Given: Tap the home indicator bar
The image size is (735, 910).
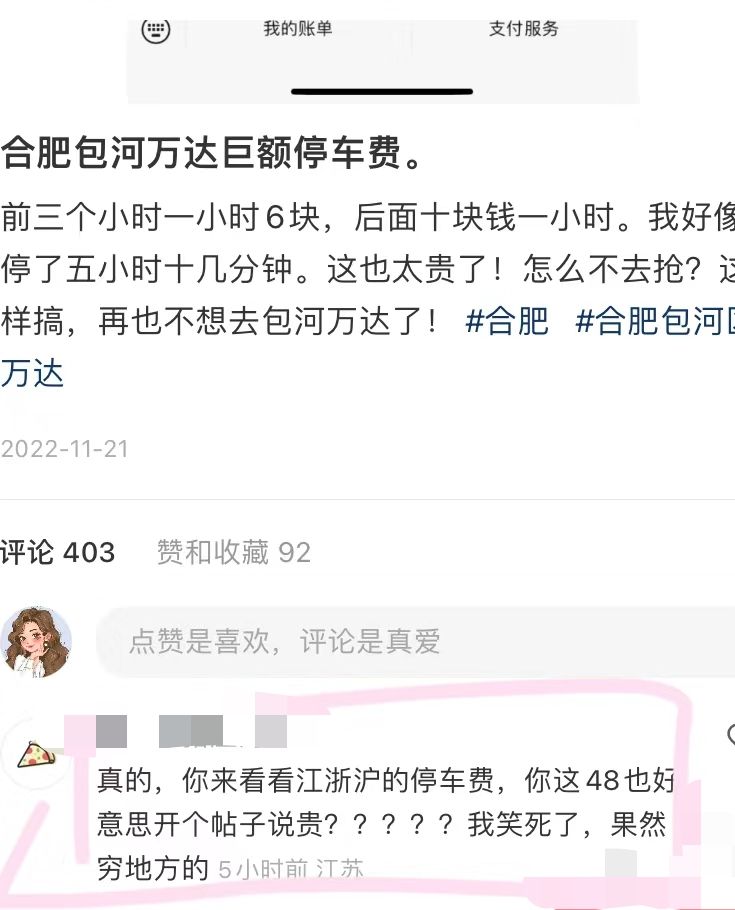Looking at the screenshot, I should pos(382,91).
